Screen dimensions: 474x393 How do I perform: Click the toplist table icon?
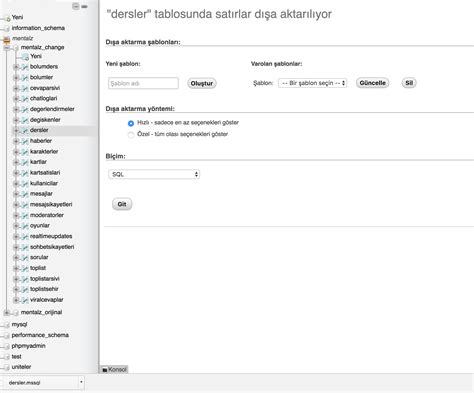(x=25, y=268)
